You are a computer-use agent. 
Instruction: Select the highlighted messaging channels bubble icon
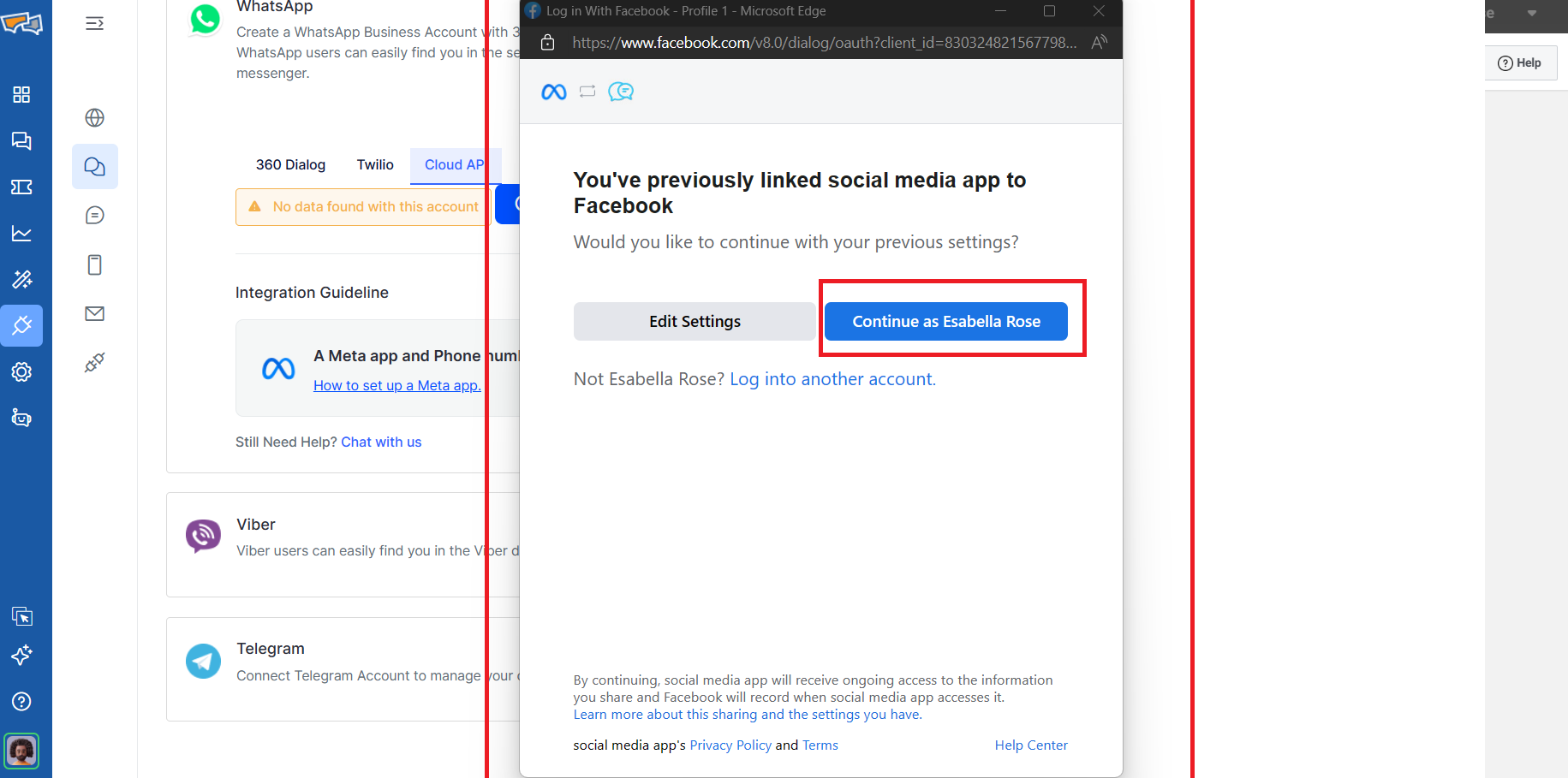[95, 166]
